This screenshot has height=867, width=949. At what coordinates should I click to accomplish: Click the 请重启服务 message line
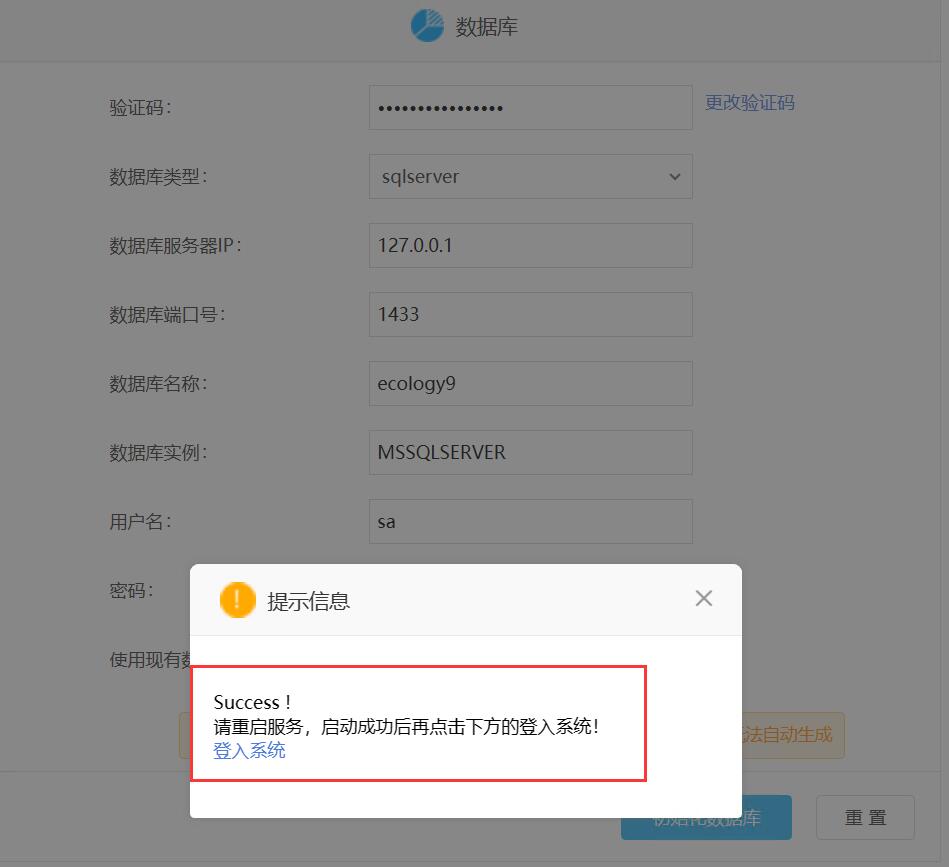click(406, 726)
